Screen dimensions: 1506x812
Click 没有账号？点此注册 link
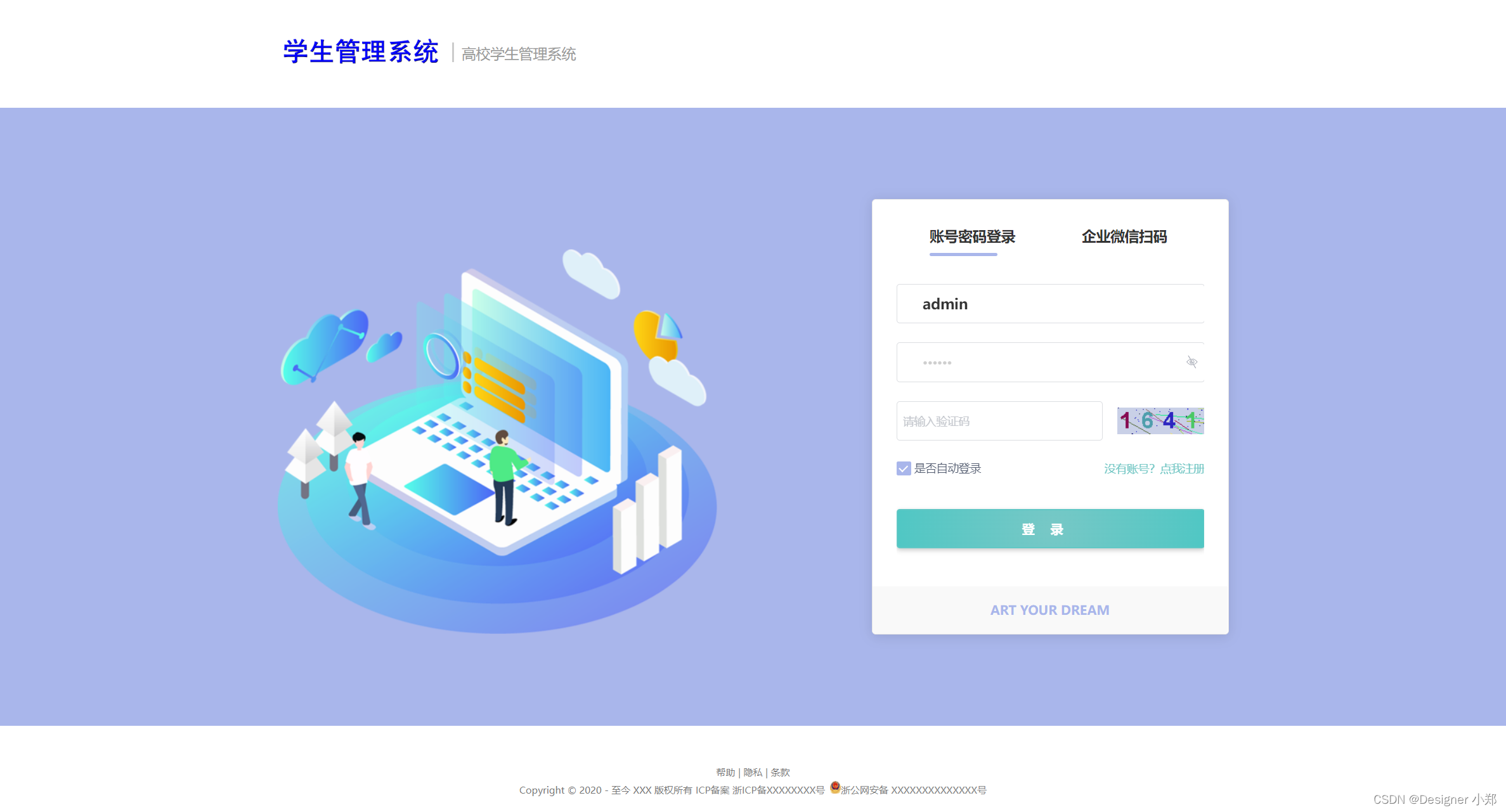[x=1153, y=467]
